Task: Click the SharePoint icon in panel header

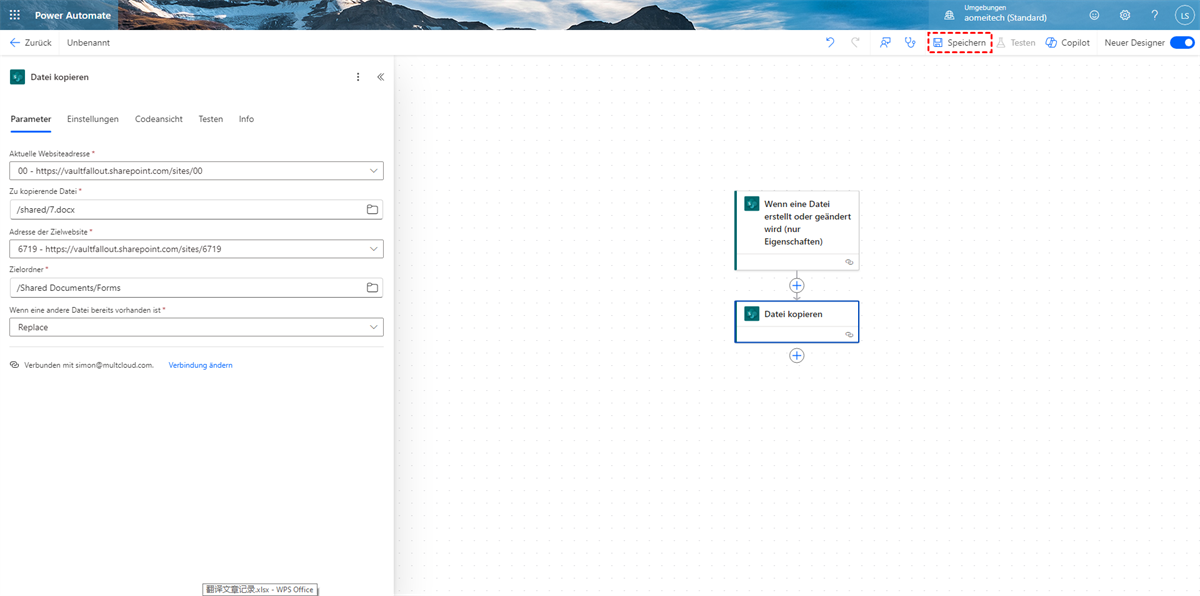Action: tap(17, 77)
